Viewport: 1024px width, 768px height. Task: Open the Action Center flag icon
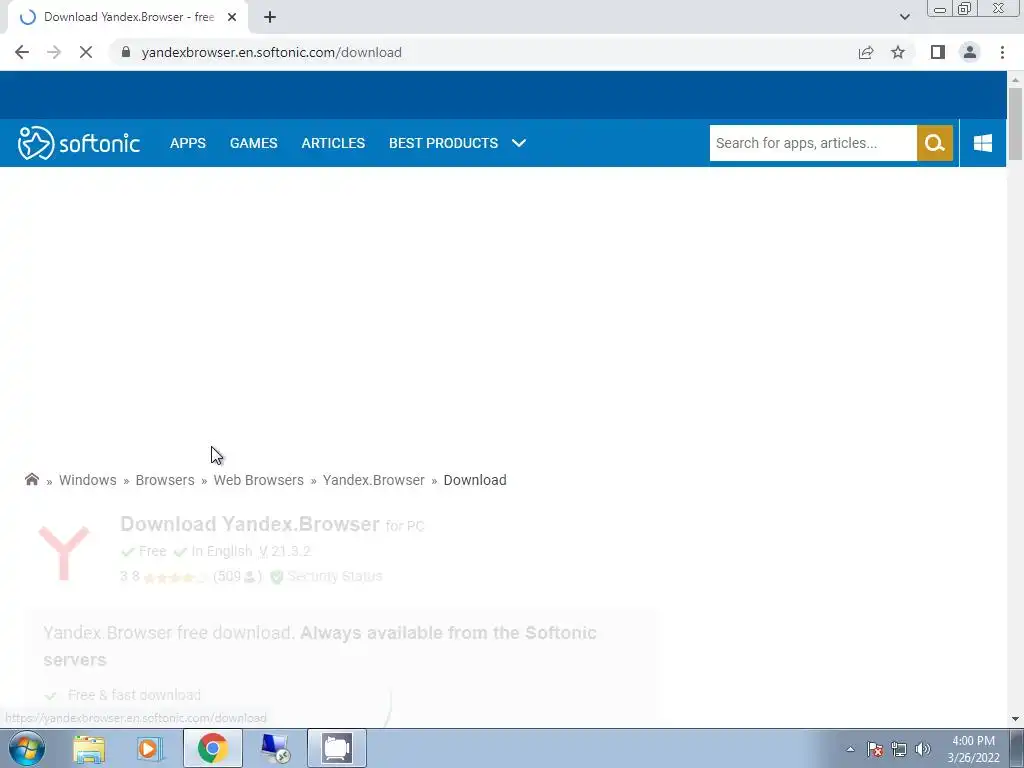coord(875,749)
